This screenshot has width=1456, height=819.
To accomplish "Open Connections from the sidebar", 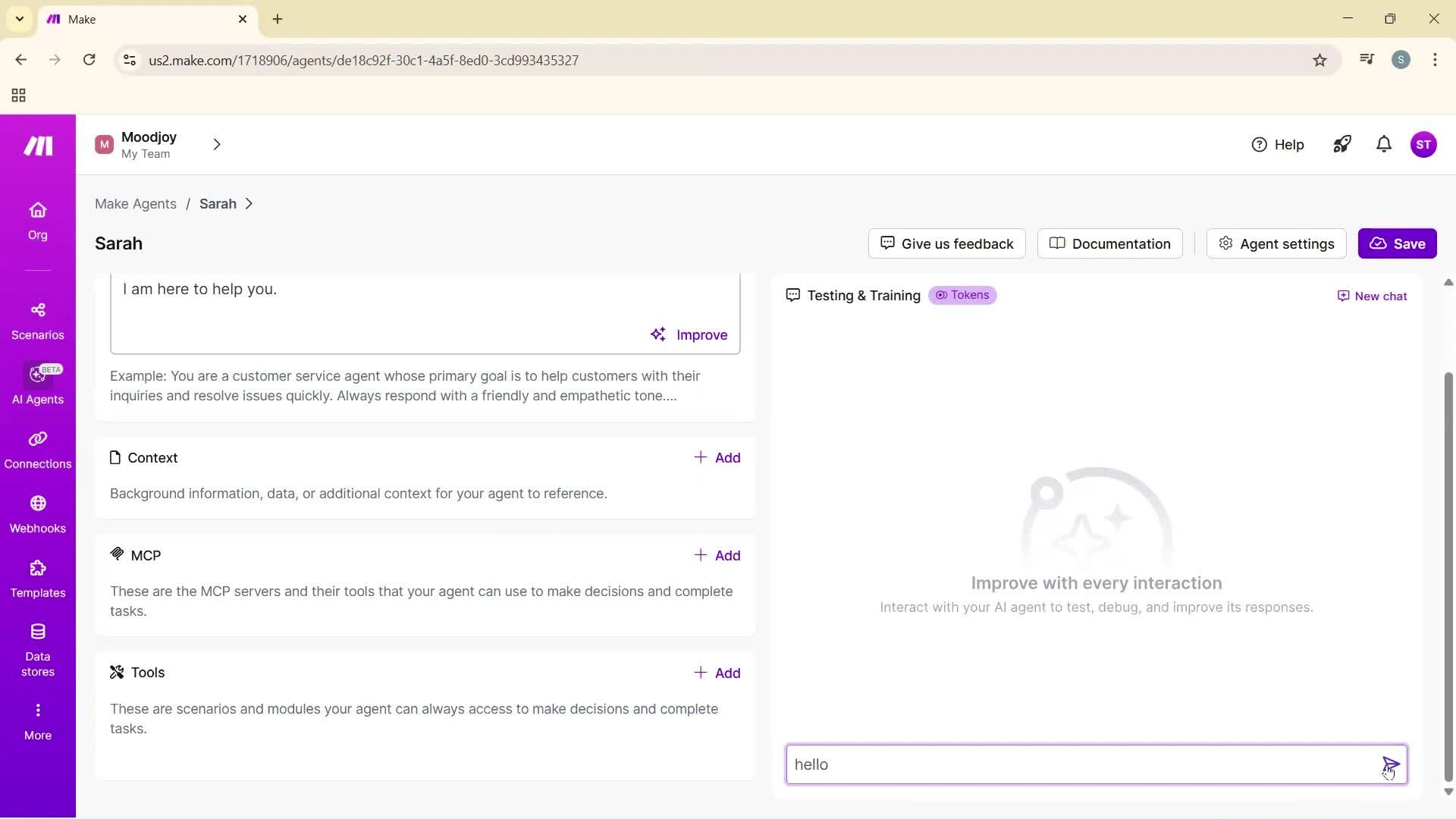I will (37, 449).
